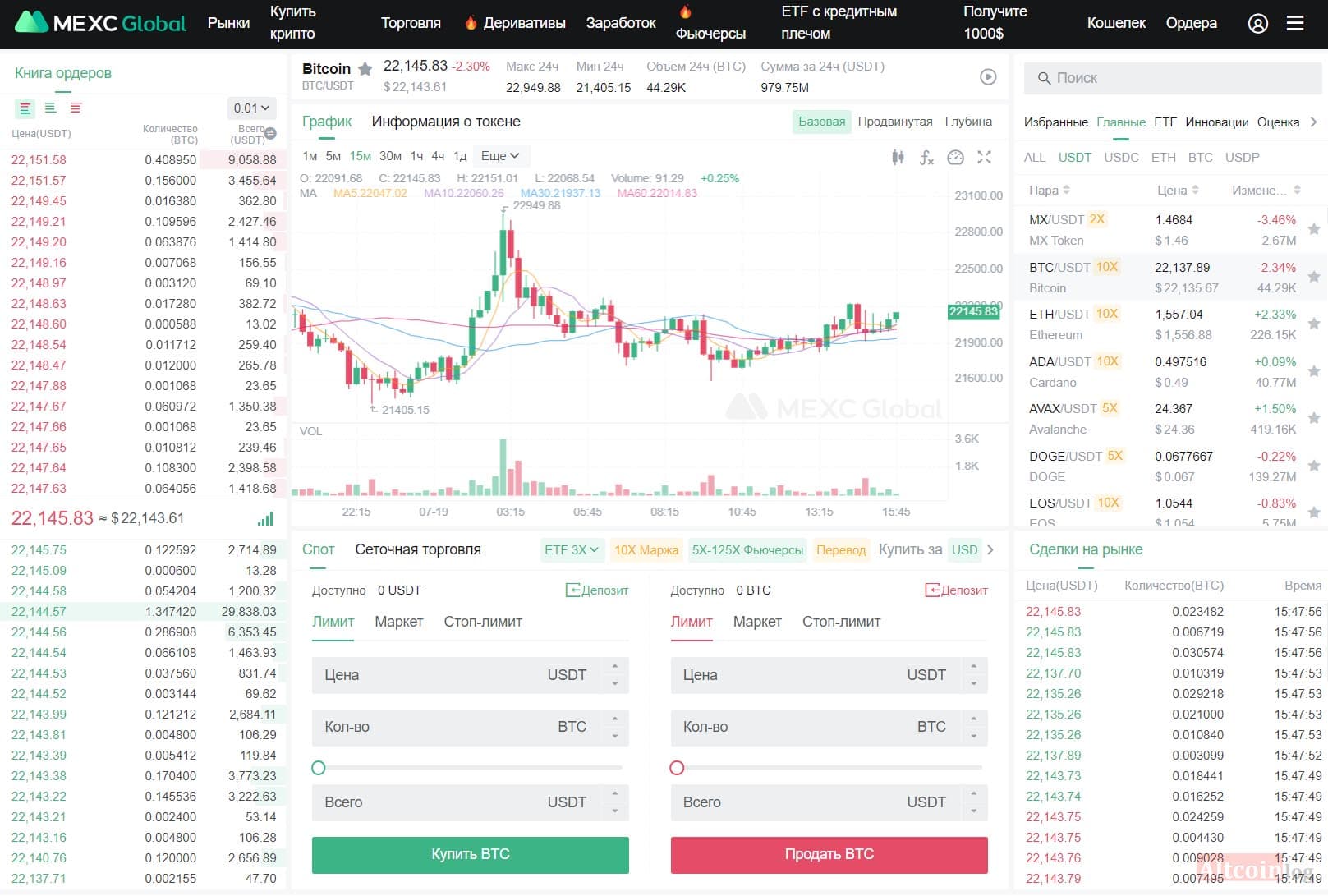Open the Глубина chart view
Viewport: 1328px width, 896px height.
968,122
